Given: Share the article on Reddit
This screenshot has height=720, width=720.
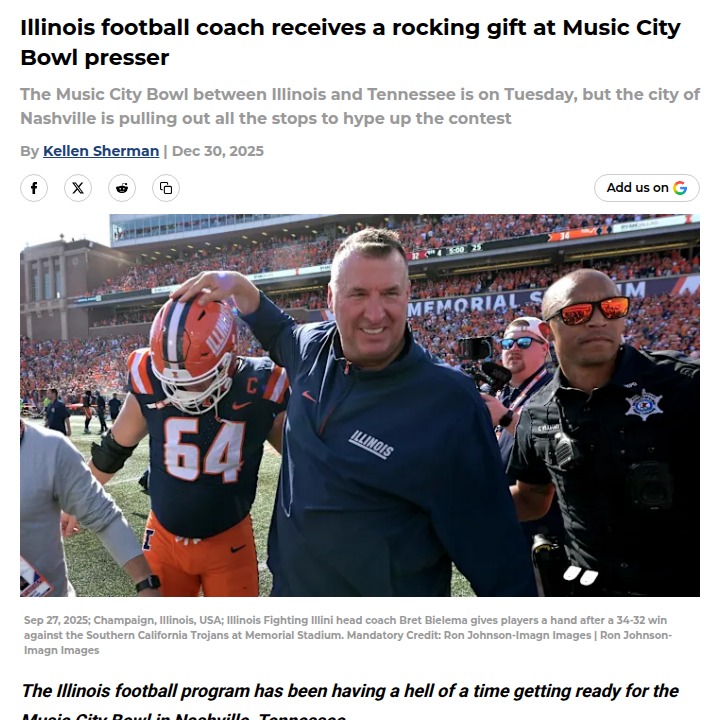Looking at the screenshot, I should 122,188.
